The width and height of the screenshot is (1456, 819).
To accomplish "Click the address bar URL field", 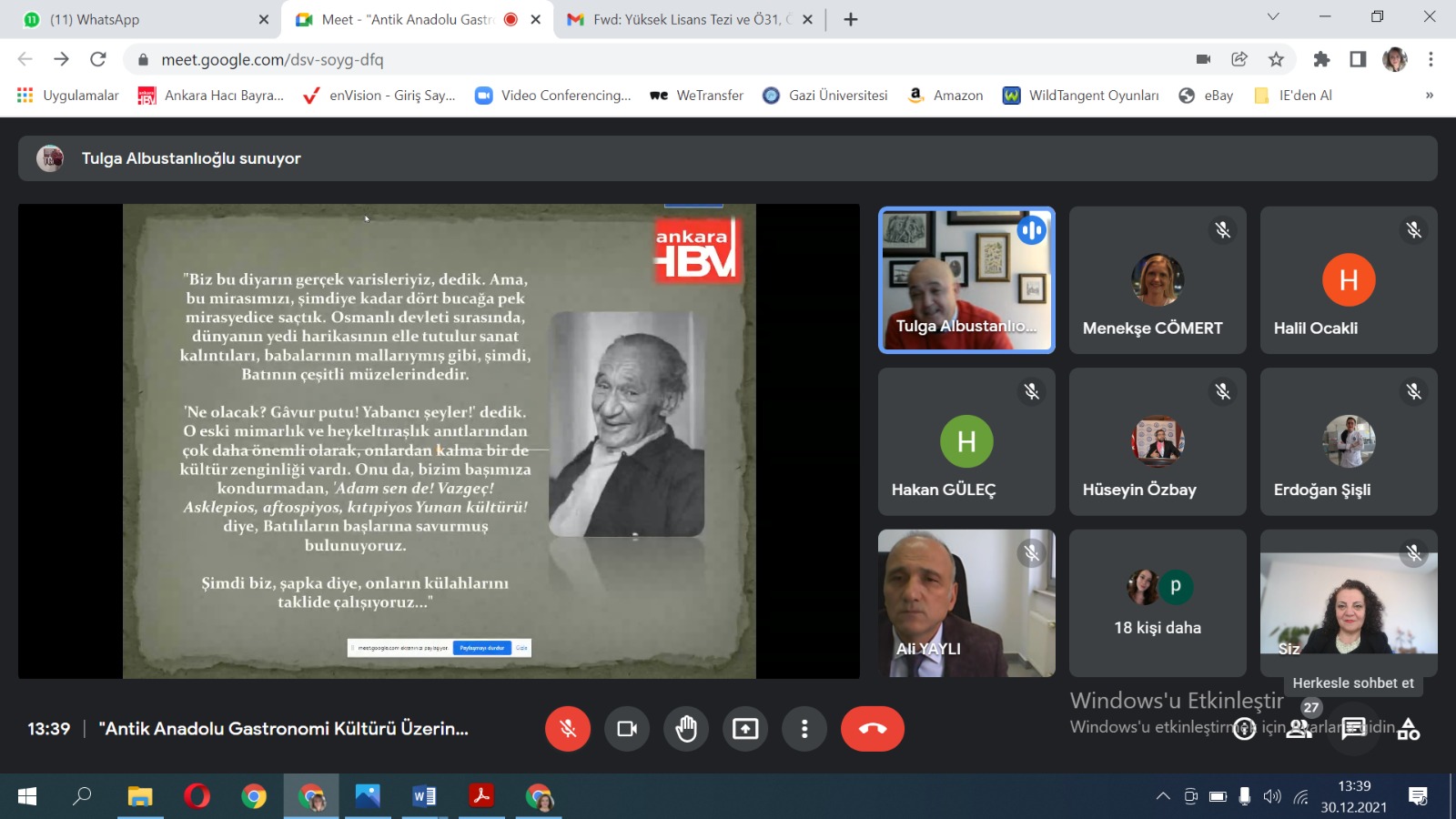I will [637, 59].
